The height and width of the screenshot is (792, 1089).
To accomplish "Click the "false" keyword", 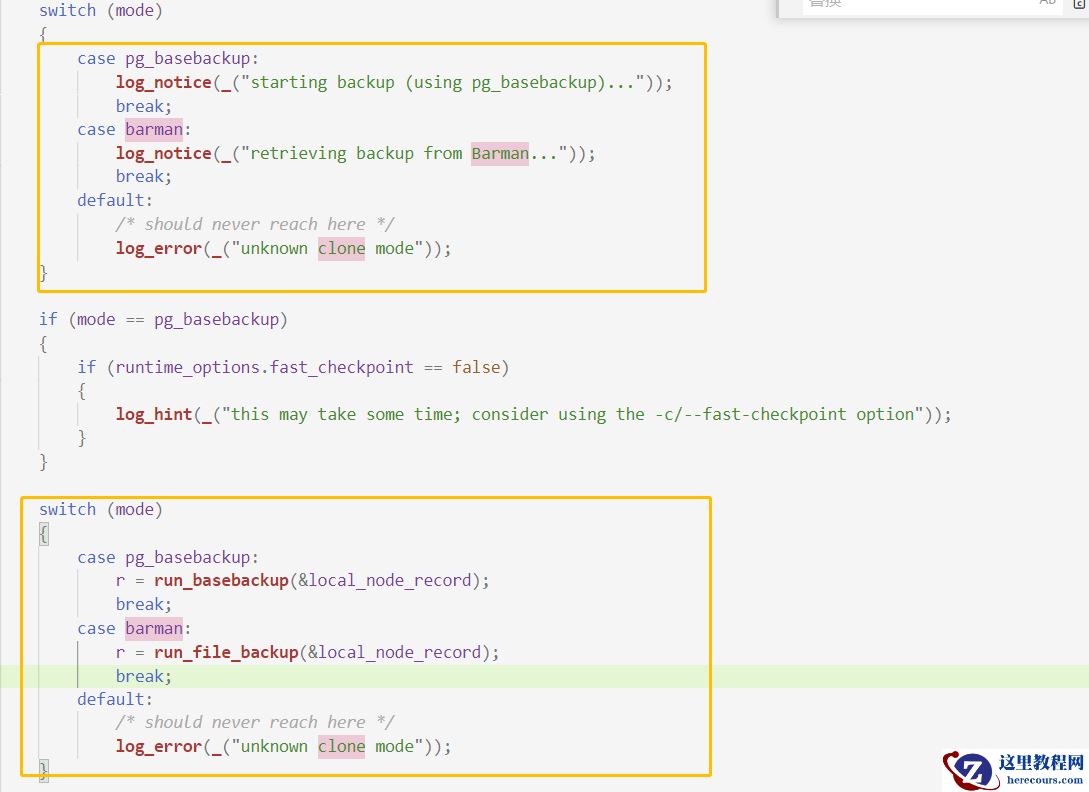I will (x=476, y=368).
